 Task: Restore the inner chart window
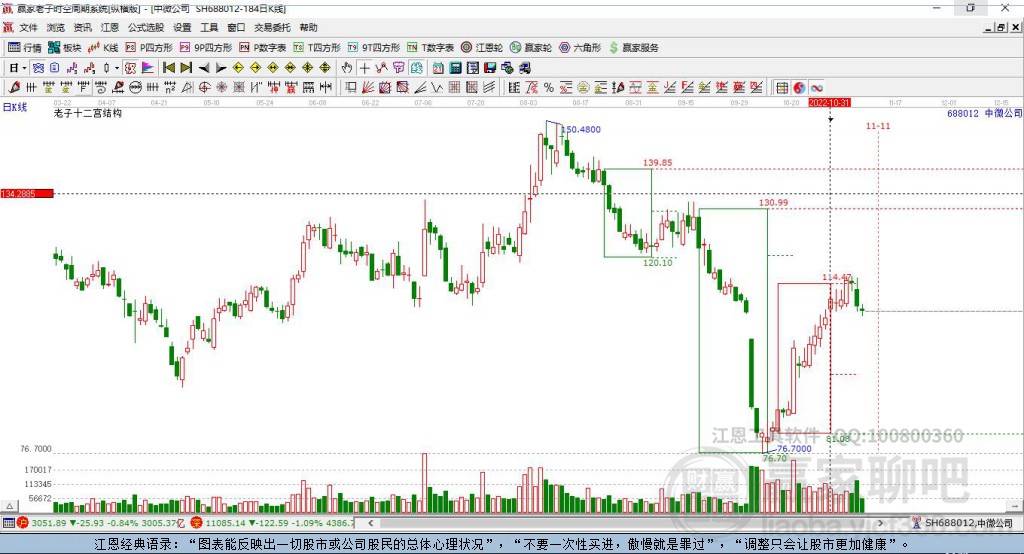(1001, 27)
